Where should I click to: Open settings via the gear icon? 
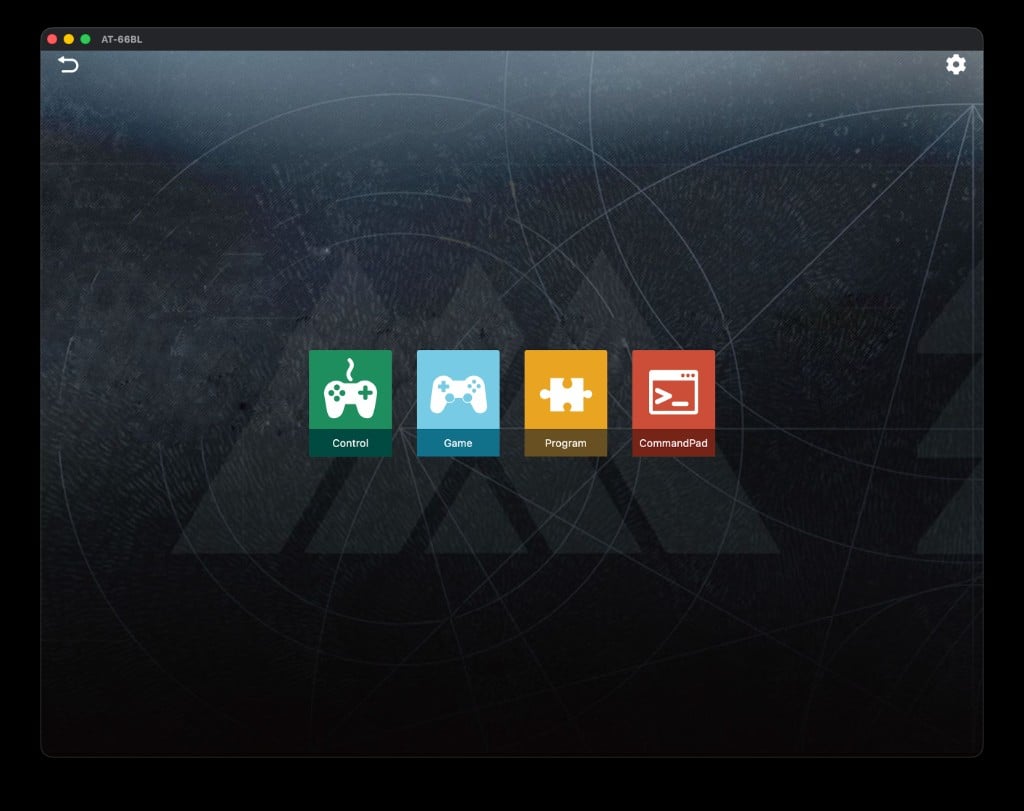coord(955,64)
